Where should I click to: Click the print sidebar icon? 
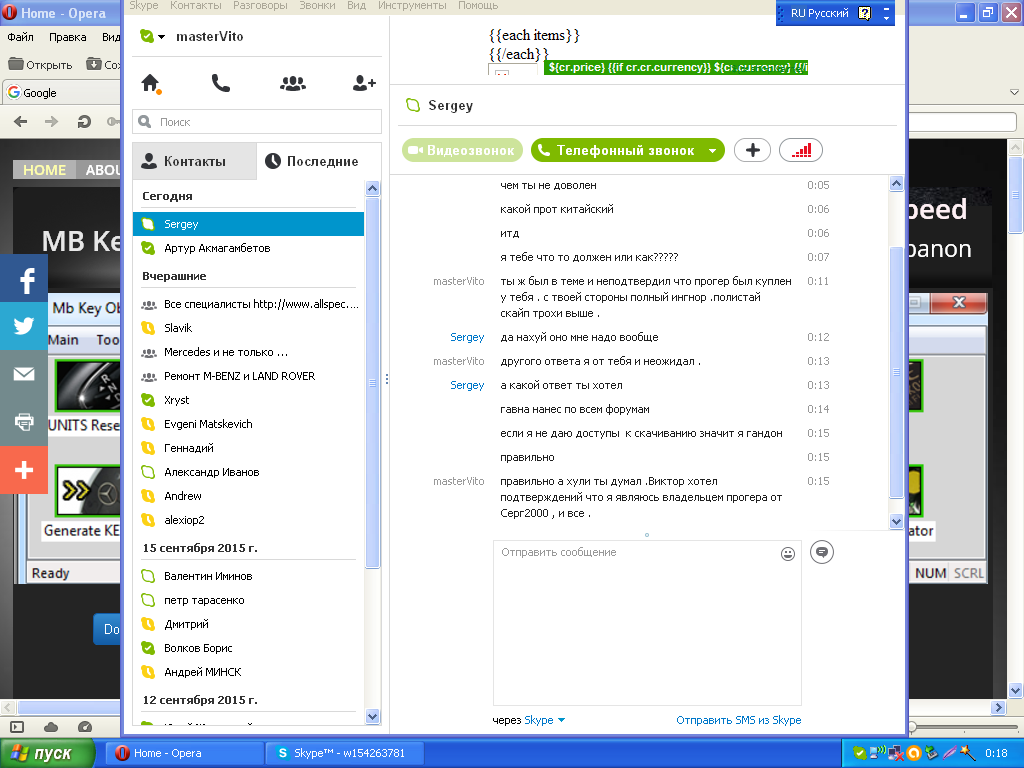(x=24, y=422)
